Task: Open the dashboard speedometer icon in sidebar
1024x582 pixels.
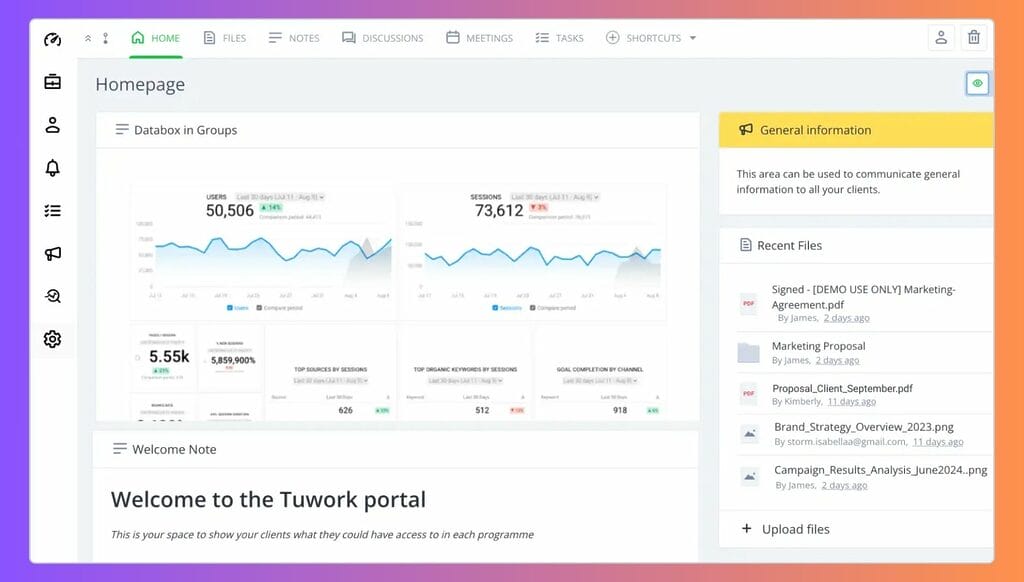Action: pyautogui.click(x=52, y=38)
